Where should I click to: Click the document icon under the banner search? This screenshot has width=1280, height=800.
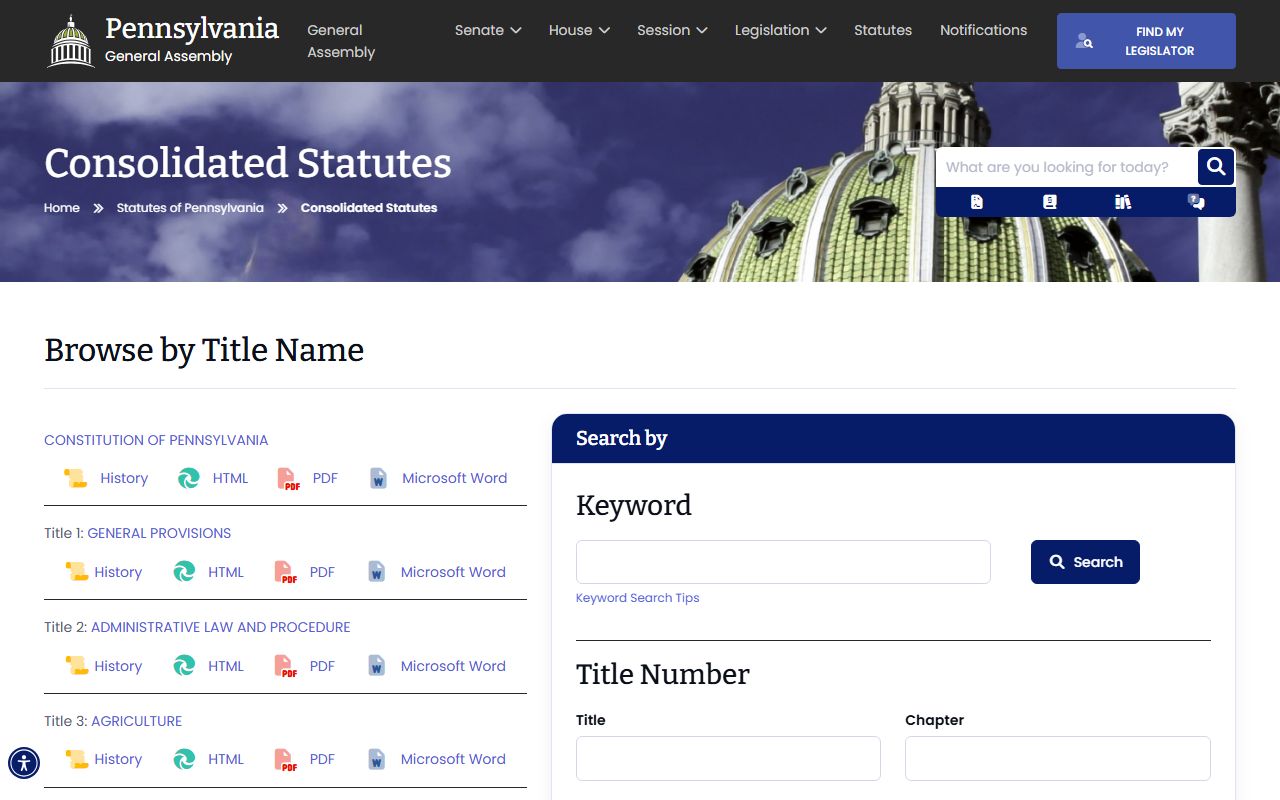pos(977,202)
